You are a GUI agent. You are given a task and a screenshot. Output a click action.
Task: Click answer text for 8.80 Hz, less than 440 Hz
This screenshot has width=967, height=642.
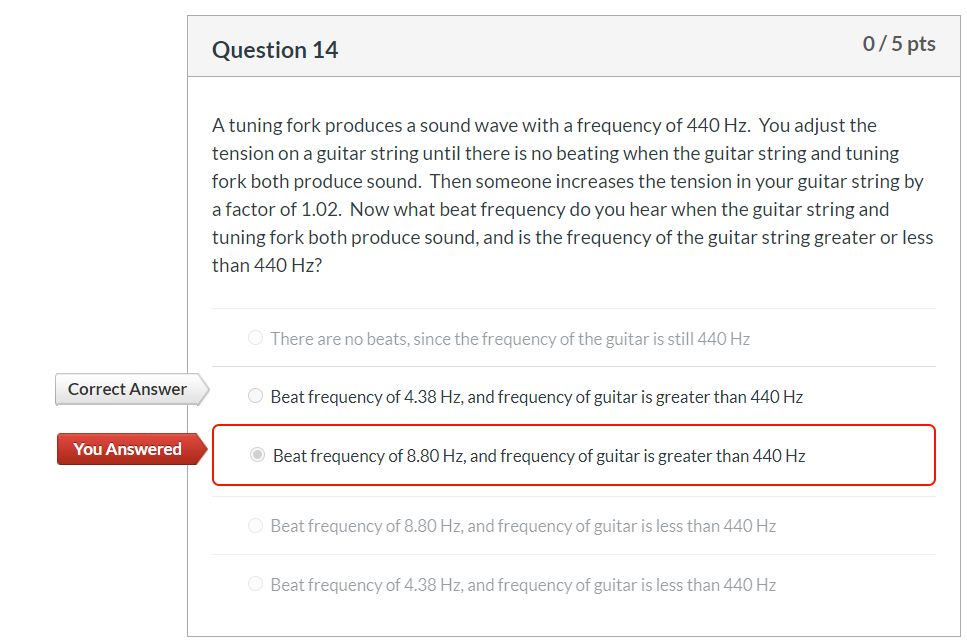[x=523, y=526]
